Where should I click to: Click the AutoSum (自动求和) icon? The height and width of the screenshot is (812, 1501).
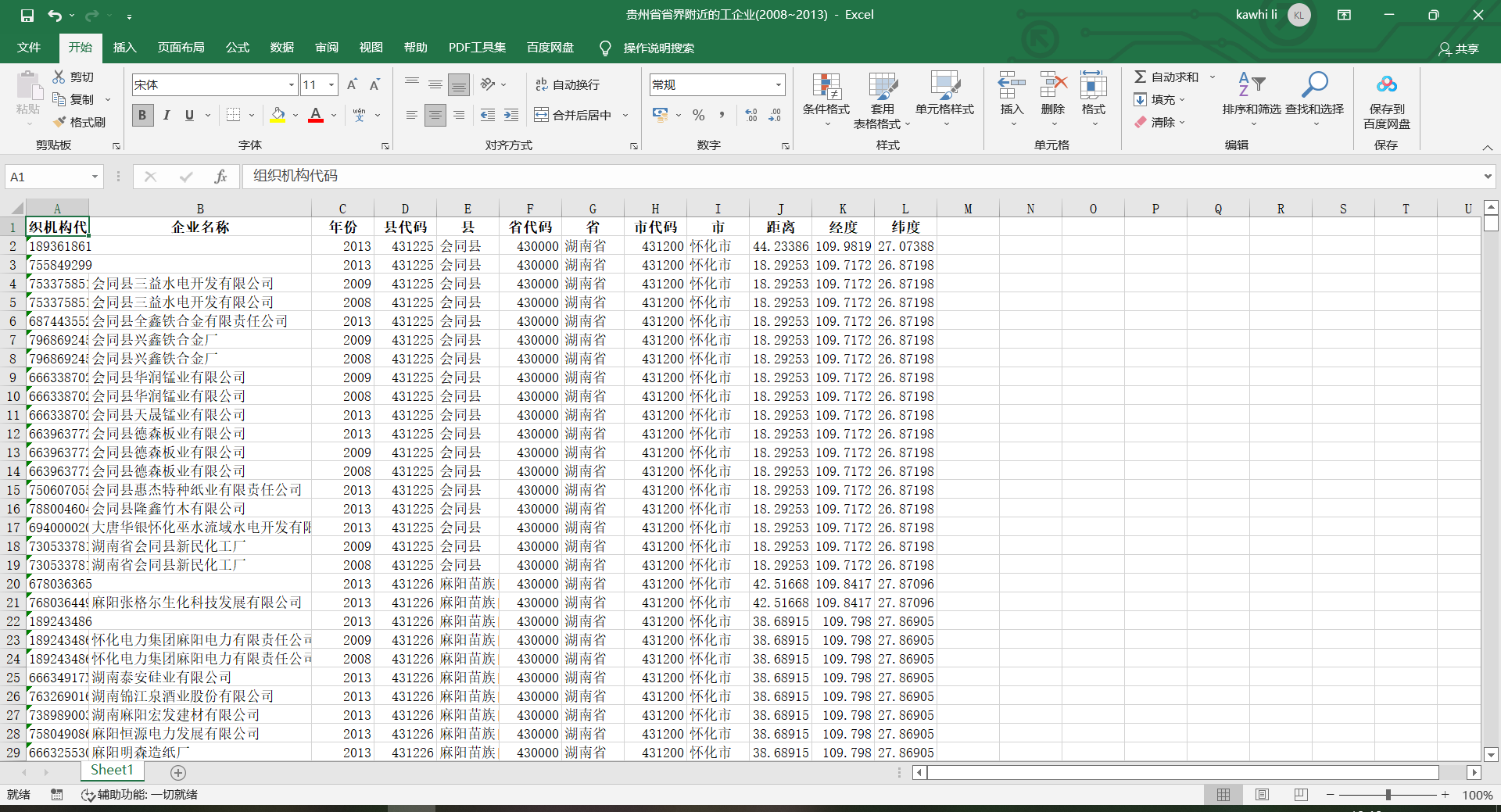[x=1141, y=77]
